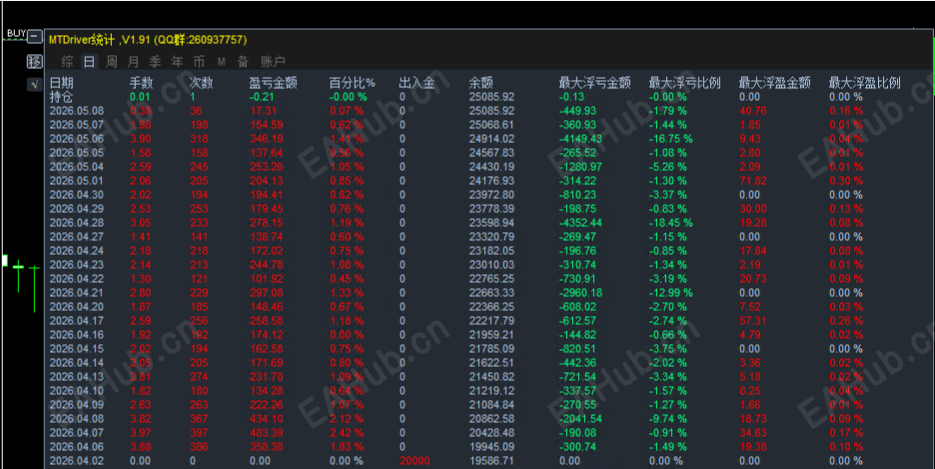
Task: Click the floating loss value -2960.18
Action: coord(580,293)
